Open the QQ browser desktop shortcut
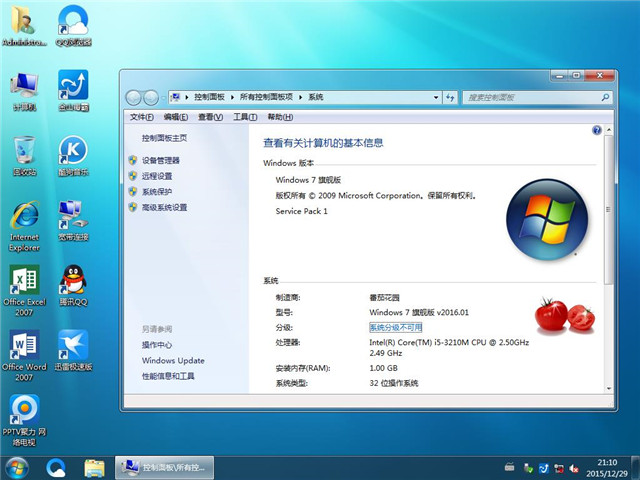Image resolution: width=640 pixels, height=480 pixels. [x=73, y=24]
